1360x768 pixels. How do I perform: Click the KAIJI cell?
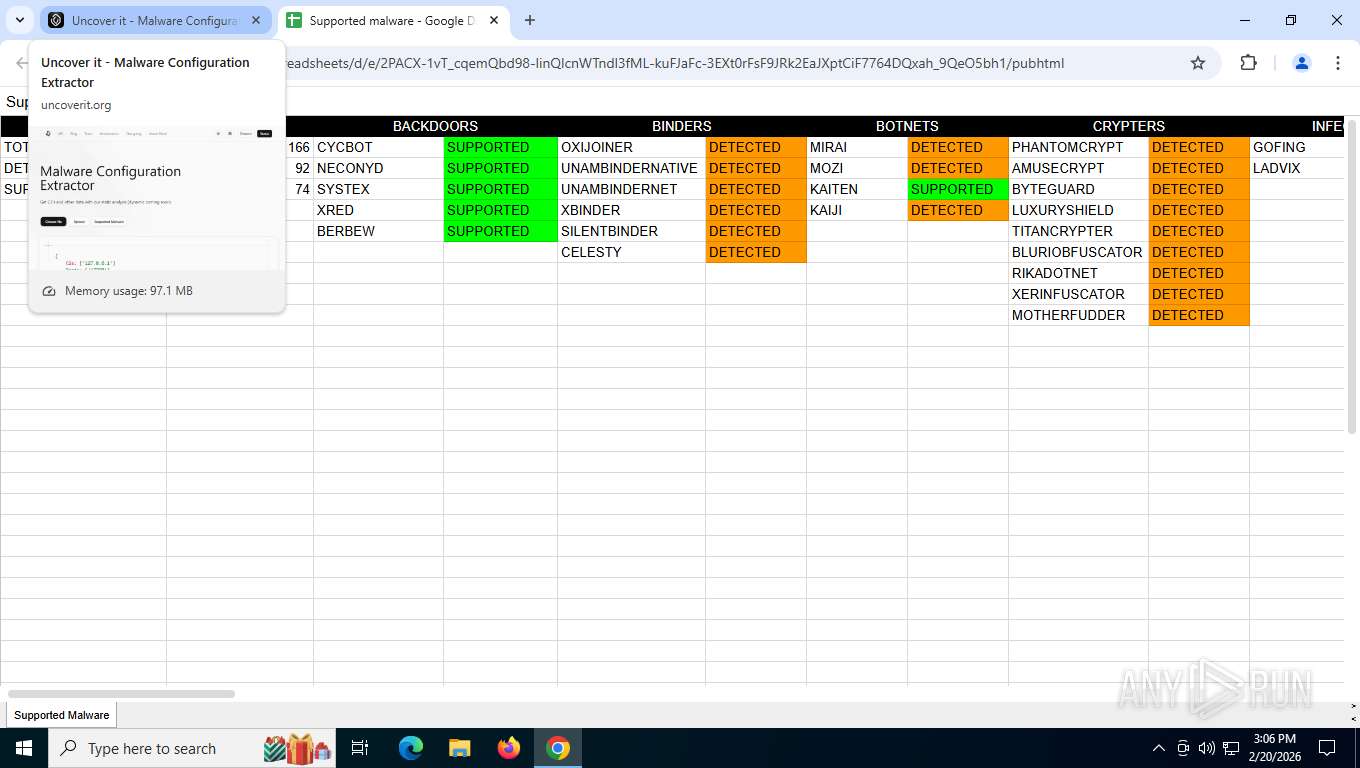pos(857,210)
